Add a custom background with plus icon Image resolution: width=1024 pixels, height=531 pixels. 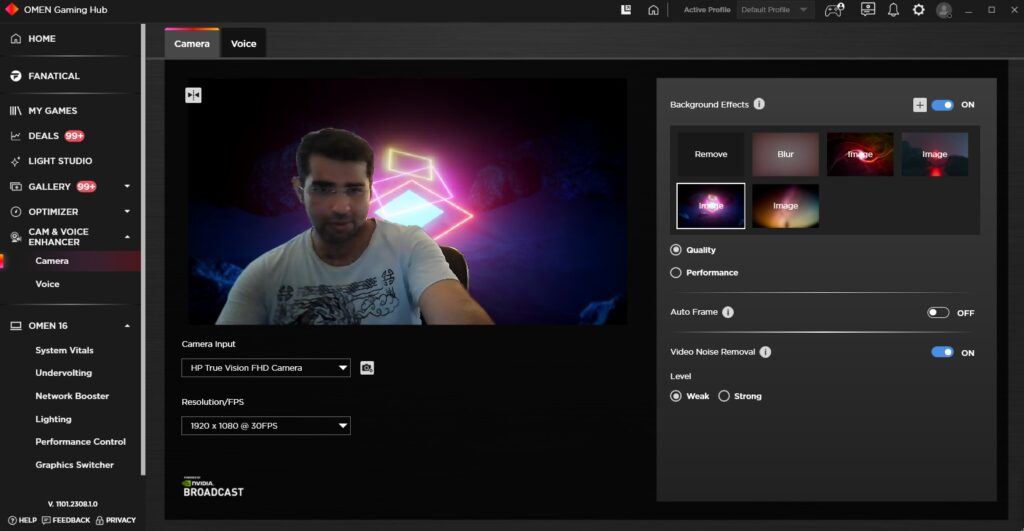[919, 105]
